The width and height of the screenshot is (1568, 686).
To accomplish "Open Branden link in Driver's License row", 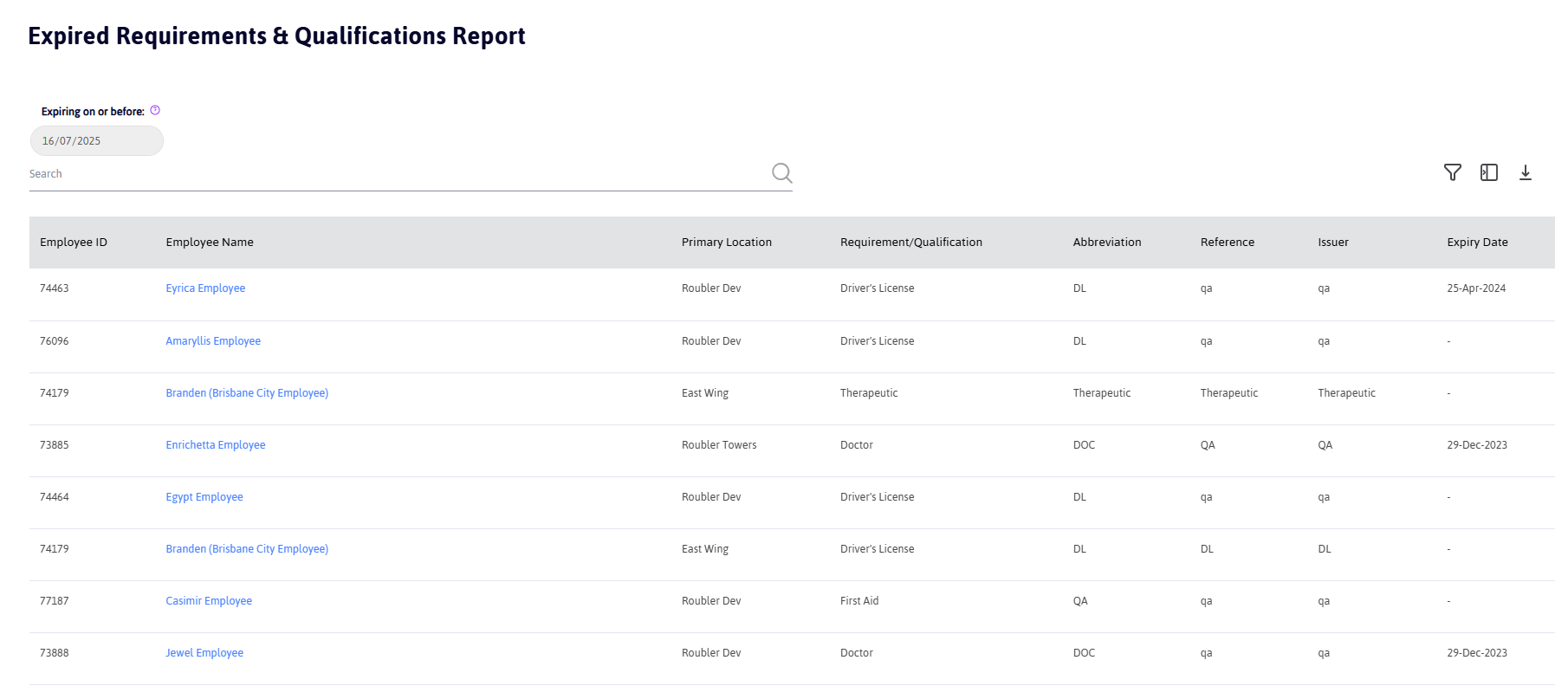I will coord(247,549).
